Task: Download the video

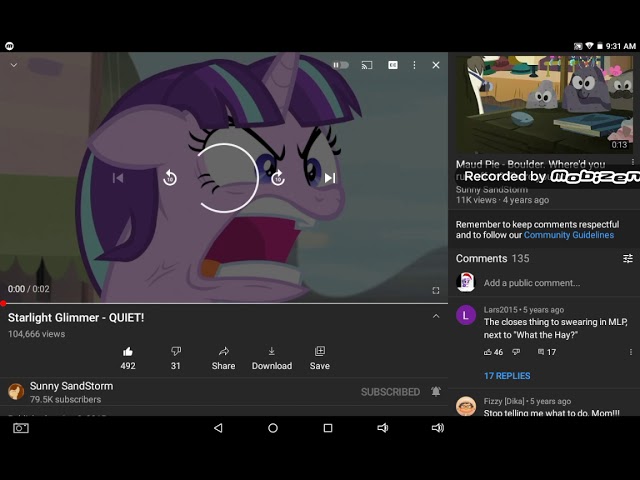Action: point(272,358)
